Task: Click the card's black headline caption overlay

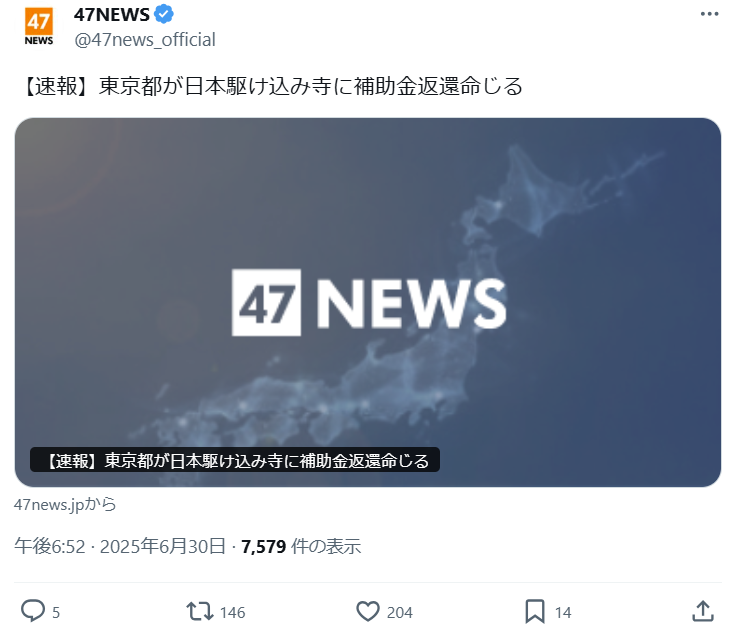Action: 235,460
